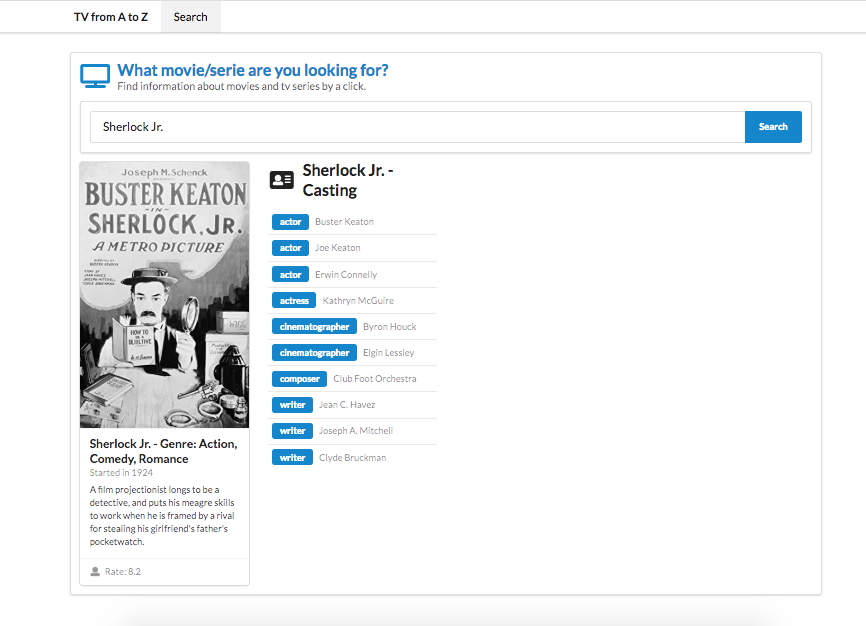
Task: Select the name Byron Houck
Action: tap(389, 327)
